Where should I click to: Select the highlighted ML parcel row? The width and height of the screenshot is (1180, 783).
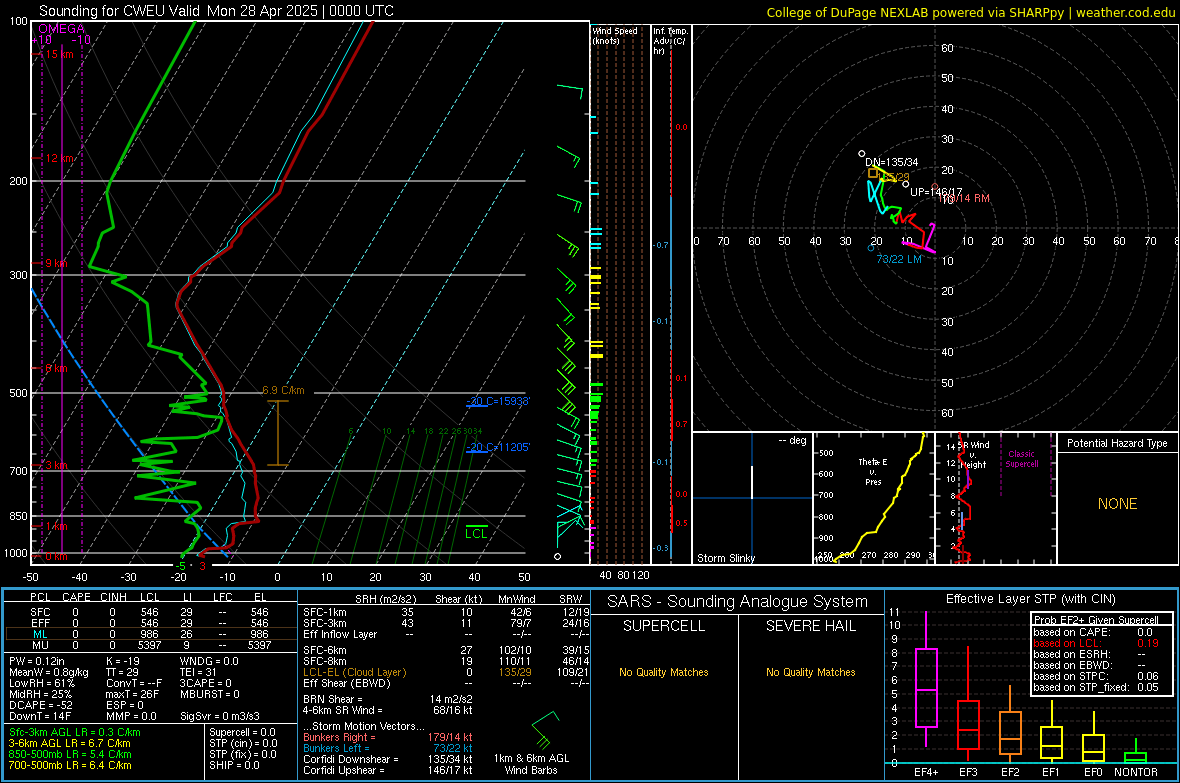151,634
